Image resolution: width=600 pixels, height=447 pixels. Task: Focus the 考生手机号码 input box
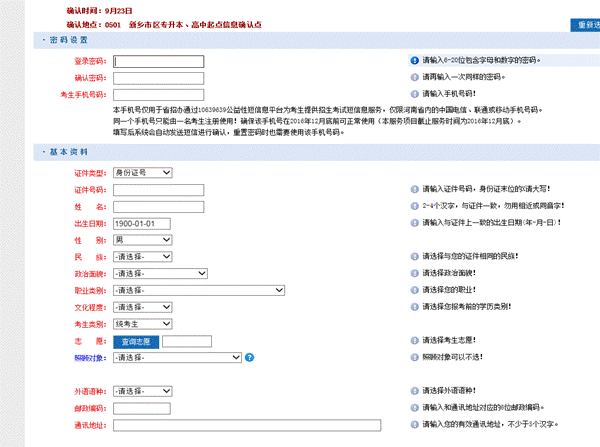tap(158, 95)
